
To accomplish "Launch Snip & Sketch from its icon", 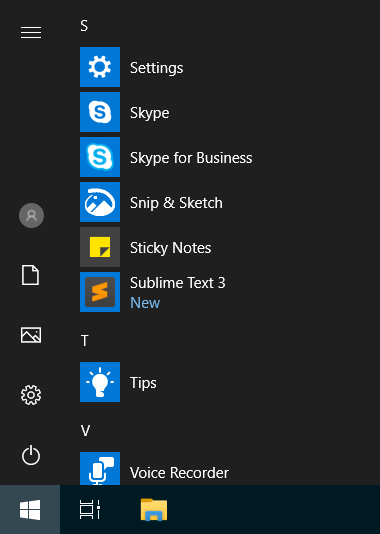I will tap(100, 202).
